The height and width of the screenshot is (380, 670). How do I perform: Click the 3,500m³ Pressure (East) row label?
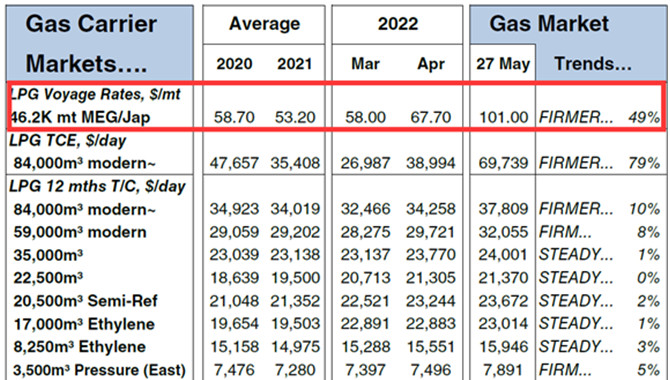pyautogui.click(x=100, y=370)
